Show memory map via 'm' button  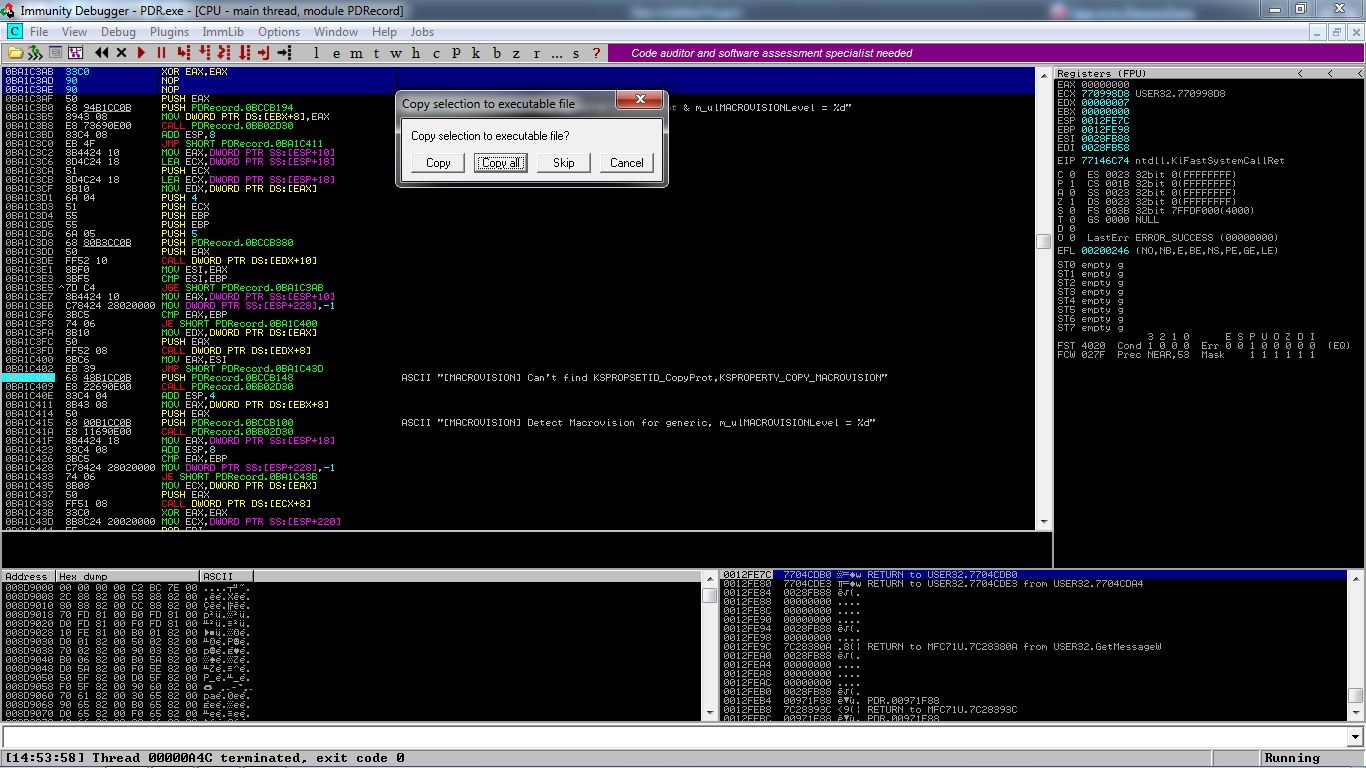[x=356, y=53]
